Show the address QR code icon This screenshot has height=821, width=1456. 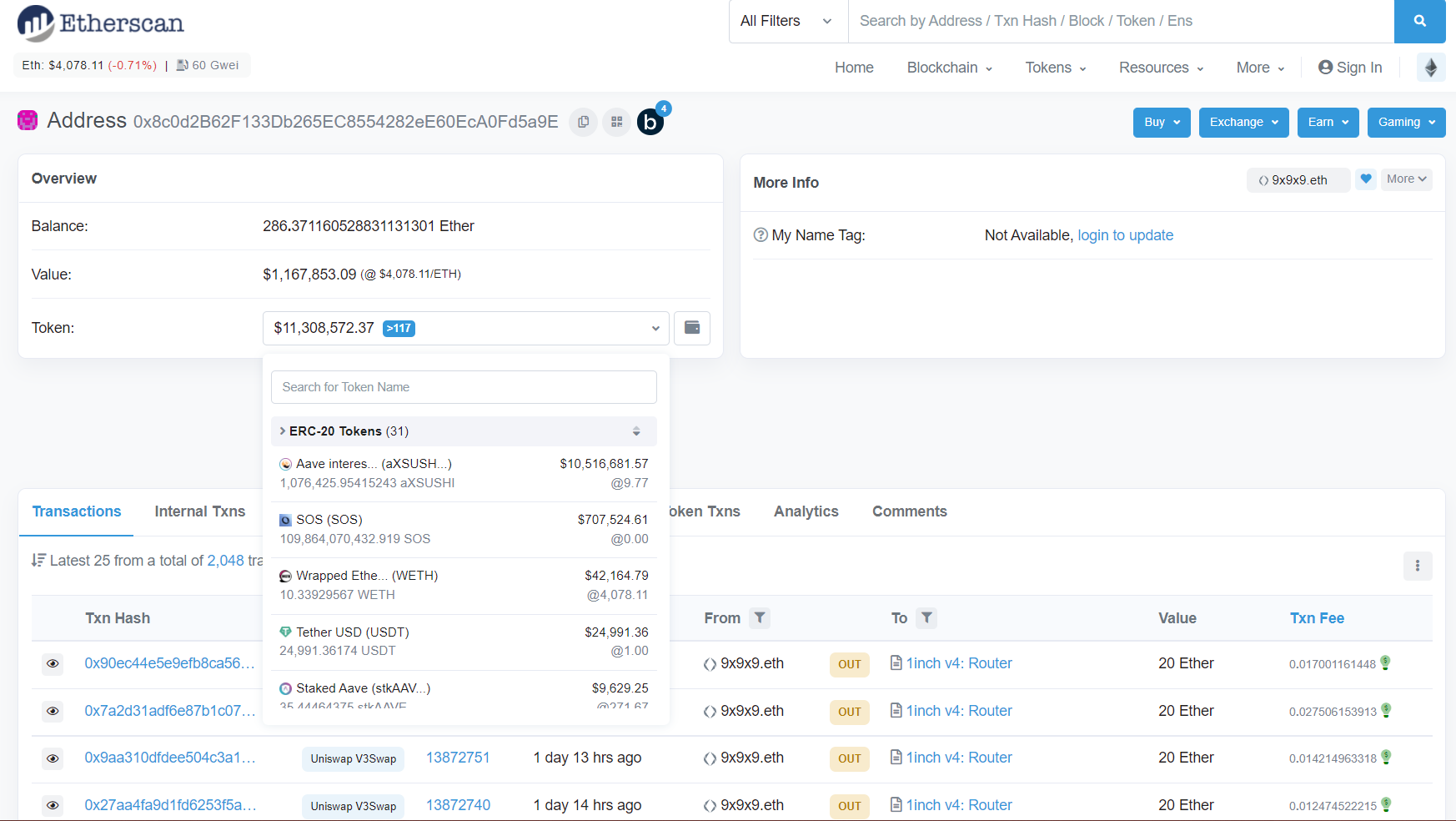pos(616,122)
